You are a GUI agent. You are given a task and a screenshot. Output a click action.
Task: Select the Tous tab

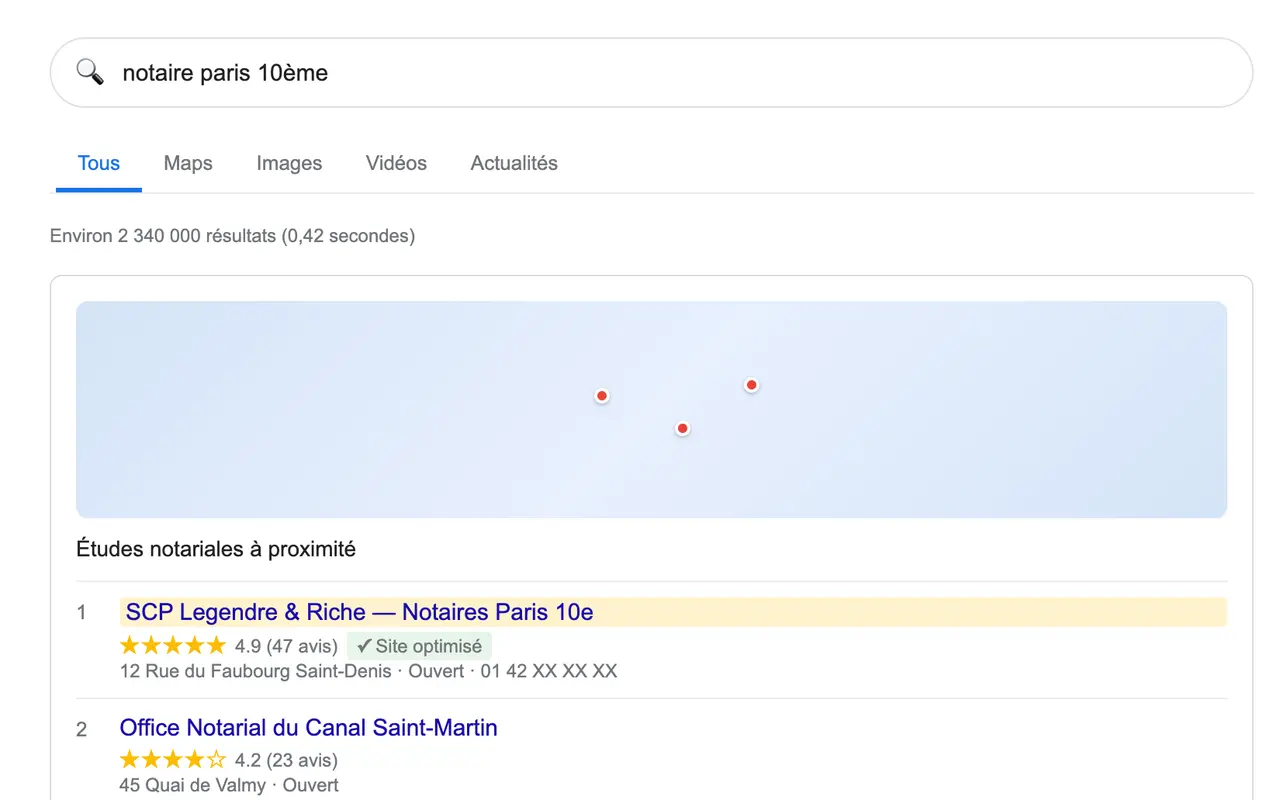(x=99, y=163)
